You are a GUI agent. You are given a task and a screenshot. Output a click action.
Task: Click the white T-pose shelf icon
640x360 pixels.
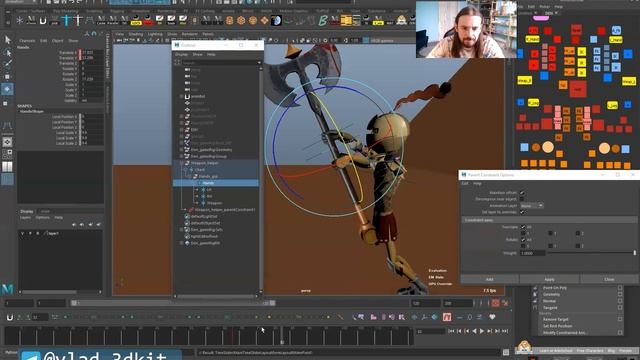[78, 20]
